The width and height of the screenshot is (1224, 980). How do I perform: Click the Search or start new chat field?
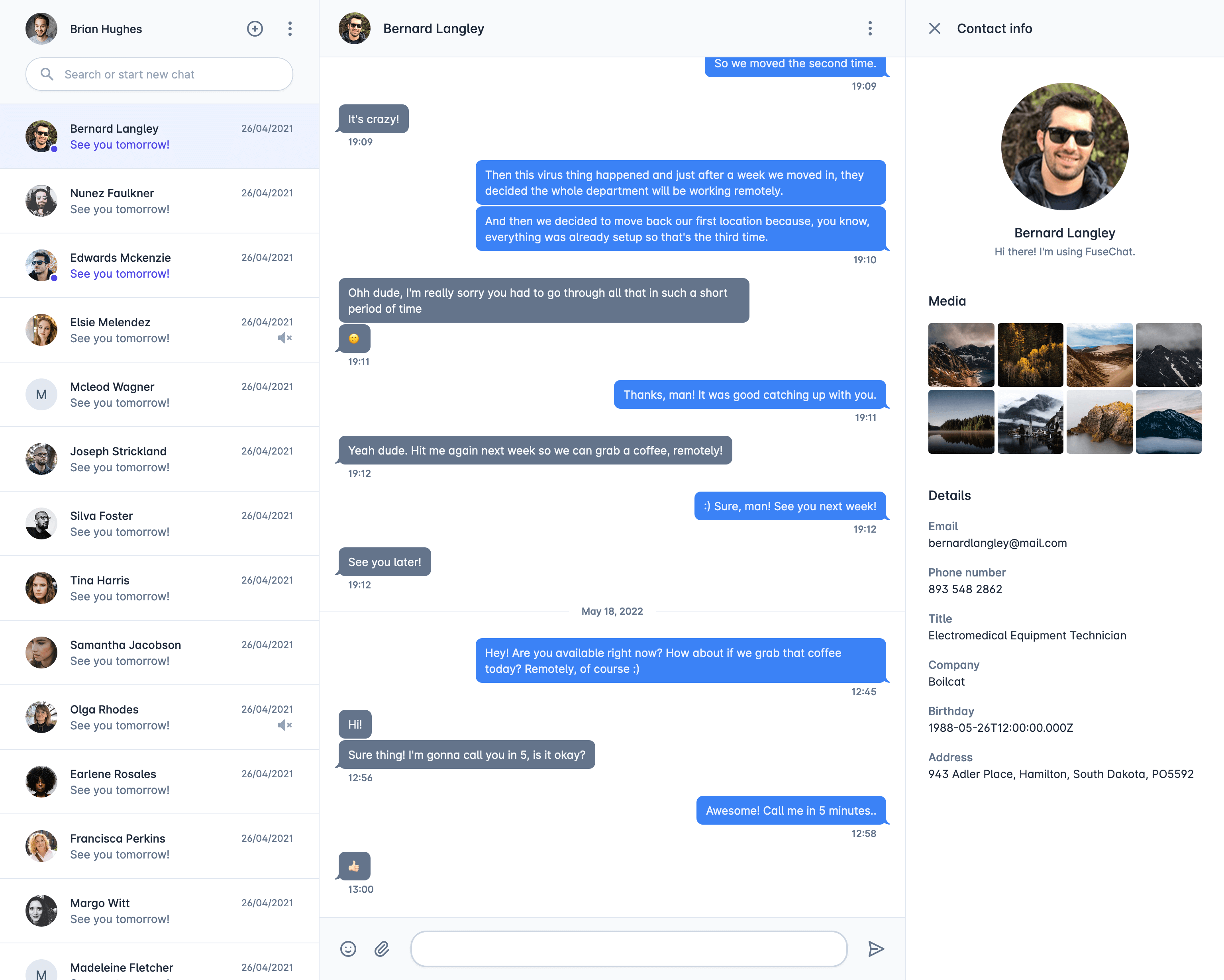[159, 74]
